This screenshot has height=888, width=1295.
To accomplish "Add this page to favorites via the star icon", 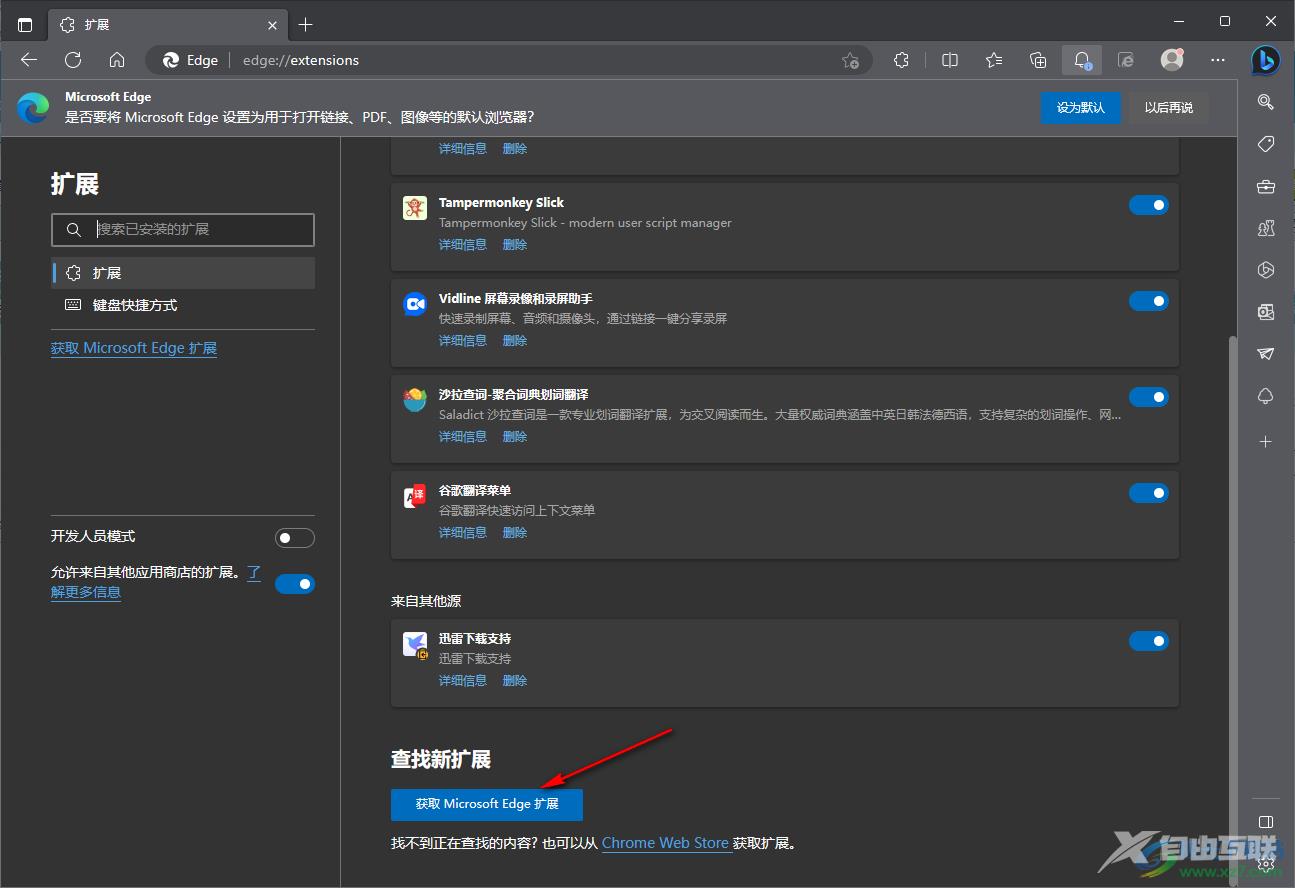I will 850,60.
